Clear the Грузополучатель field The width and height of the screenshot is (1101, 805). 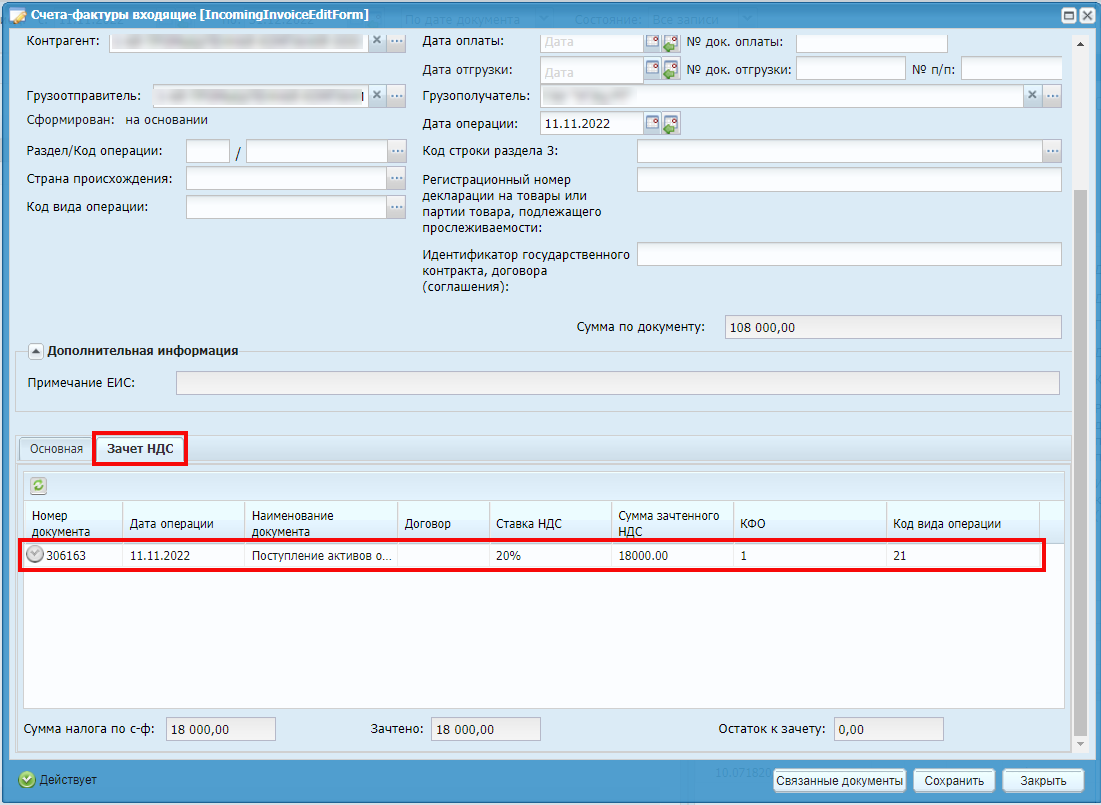pyautogui.click(x=1032, y=95)
